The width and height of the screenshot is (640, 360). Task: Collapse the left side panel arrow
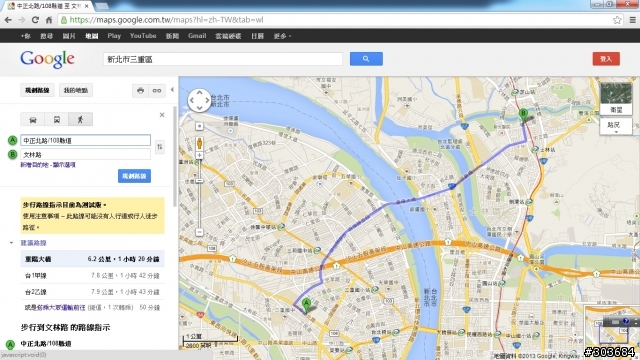click(x=172, y=89)
